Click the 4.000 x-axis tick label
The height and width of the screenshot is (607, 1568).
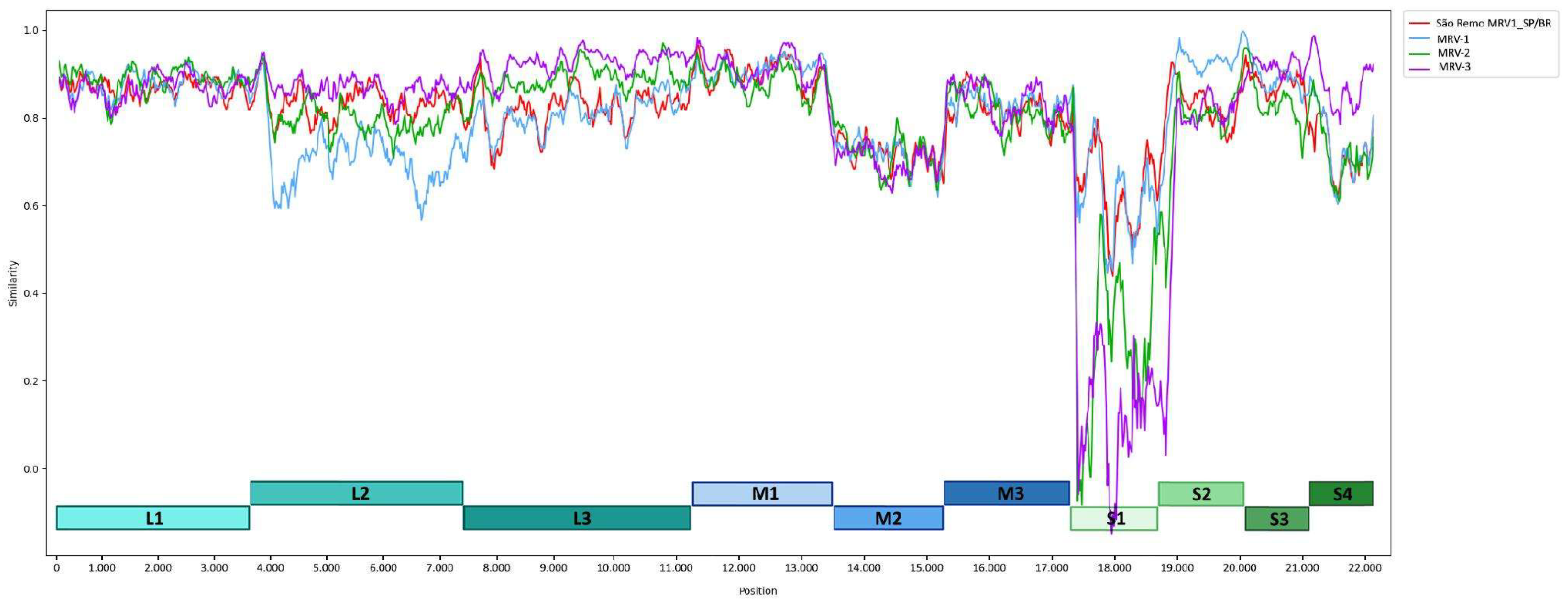pos(270,568)
